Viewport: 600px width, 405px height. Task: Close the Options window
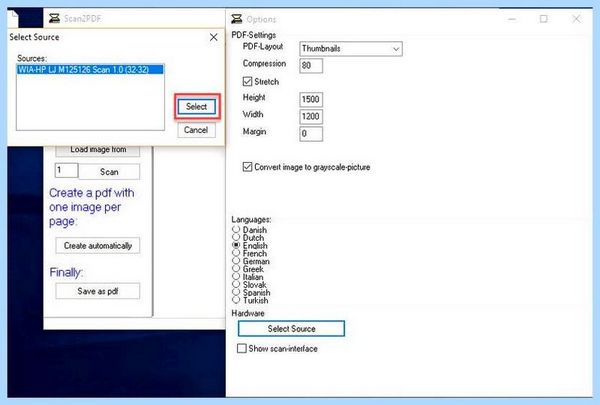pos(576,19)
